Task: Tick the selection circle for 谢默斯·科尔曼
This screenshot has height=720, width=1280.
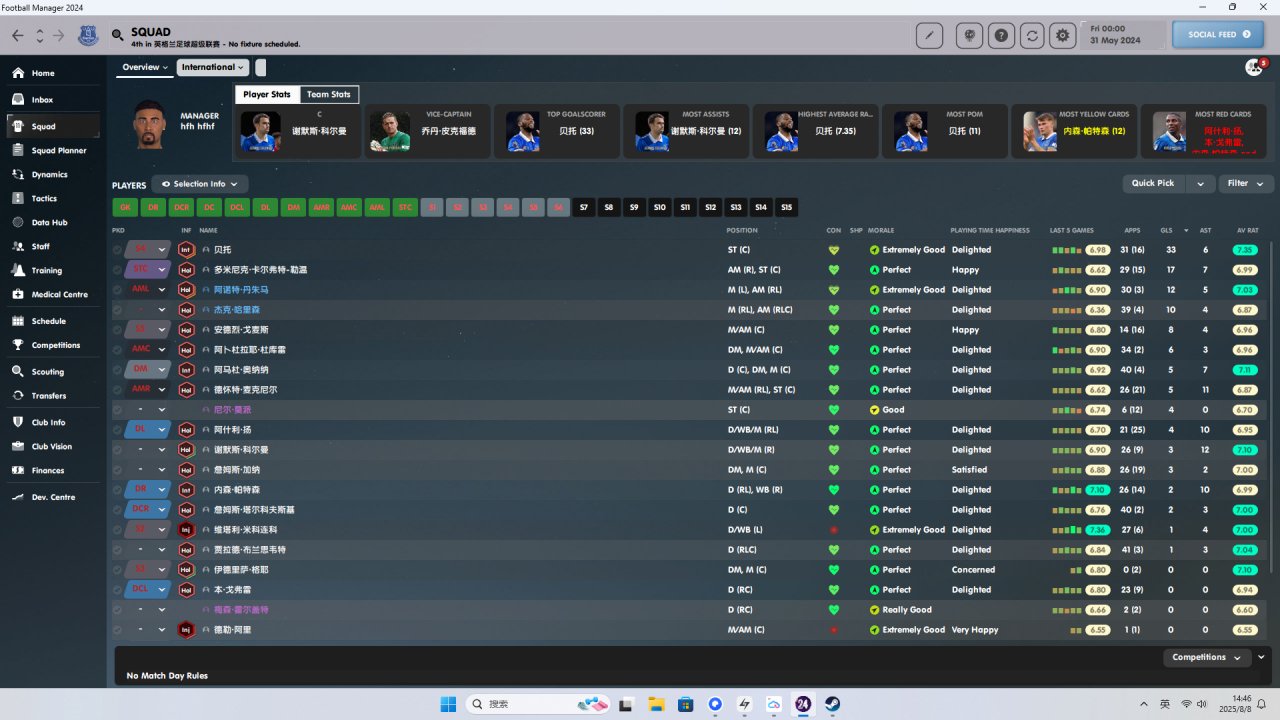Action: click(x=117, y=450)
